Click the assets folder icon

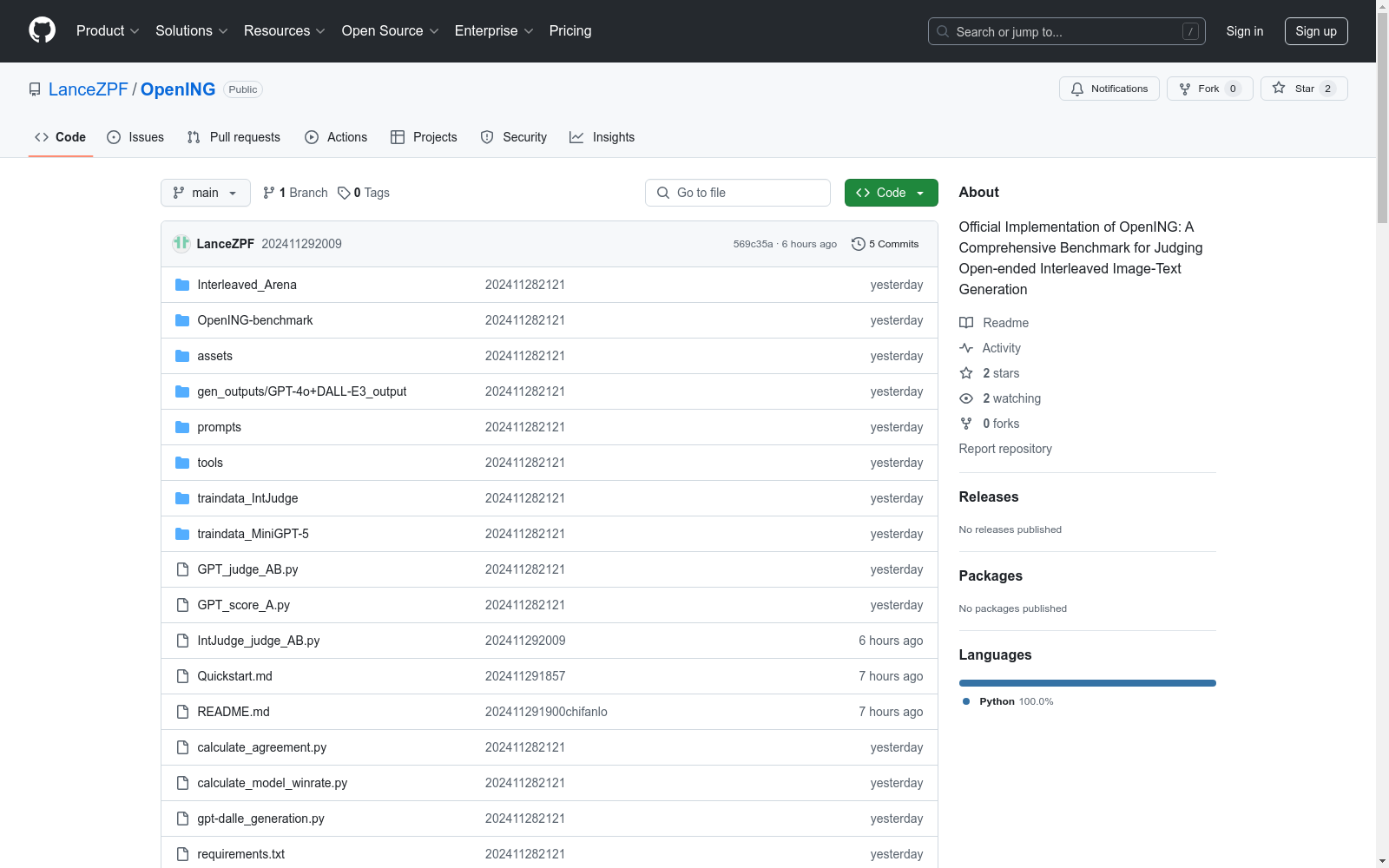click(182, 356)
